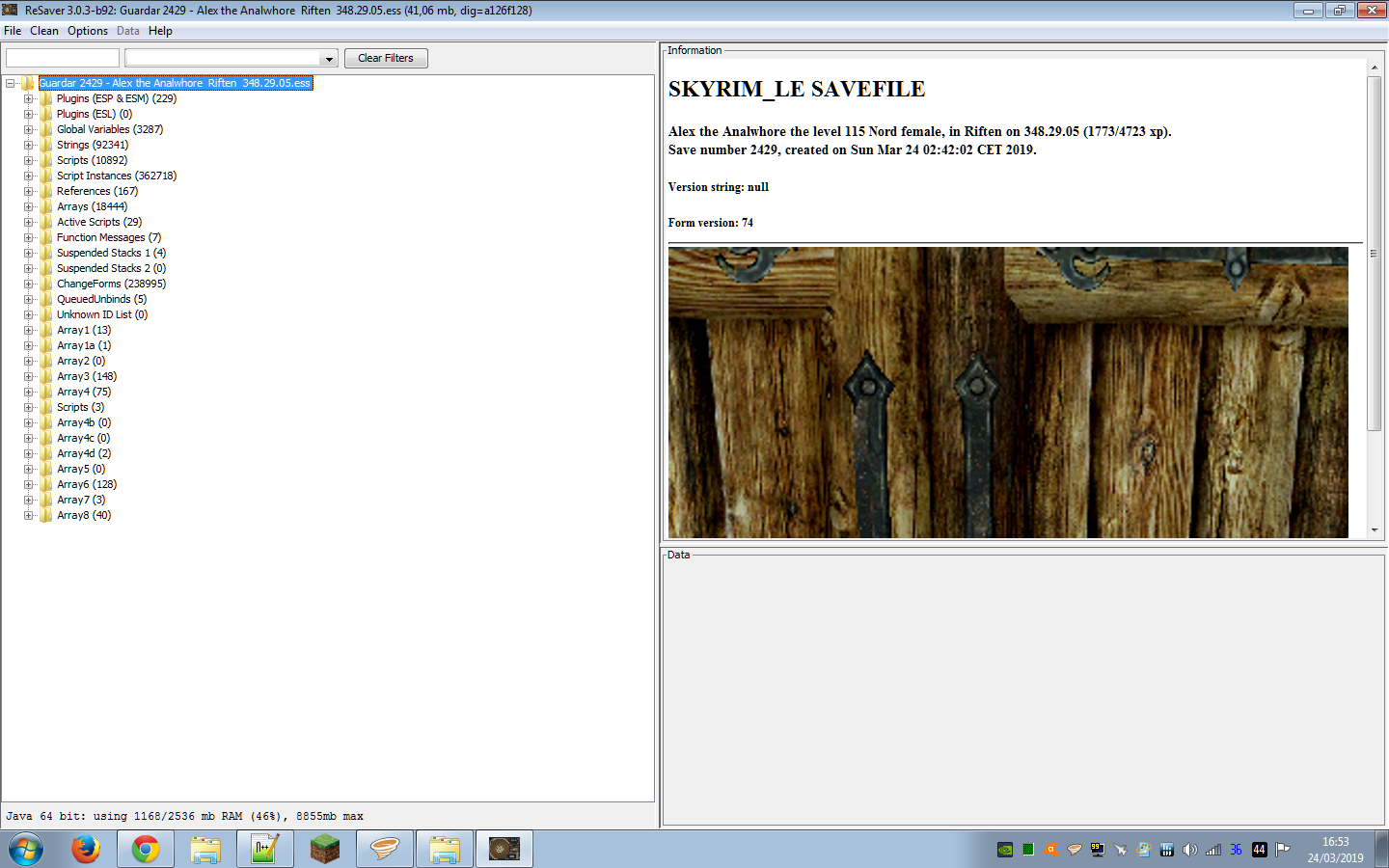Open the Data menu
The height and width of the screenshot is (868, 1389).
(x=128, y=31)
